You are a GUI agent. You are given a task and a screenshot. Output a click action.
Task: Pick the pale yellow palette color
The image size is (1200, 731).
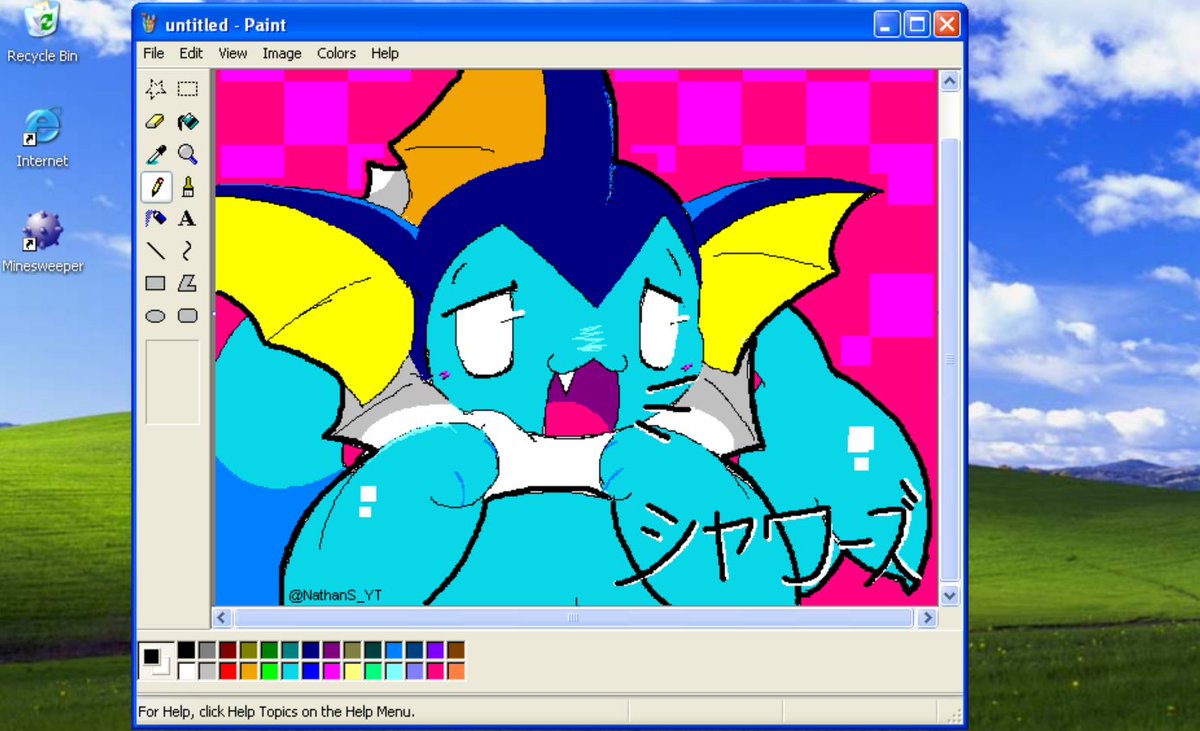pyautogui.click(x=352, y=671)
